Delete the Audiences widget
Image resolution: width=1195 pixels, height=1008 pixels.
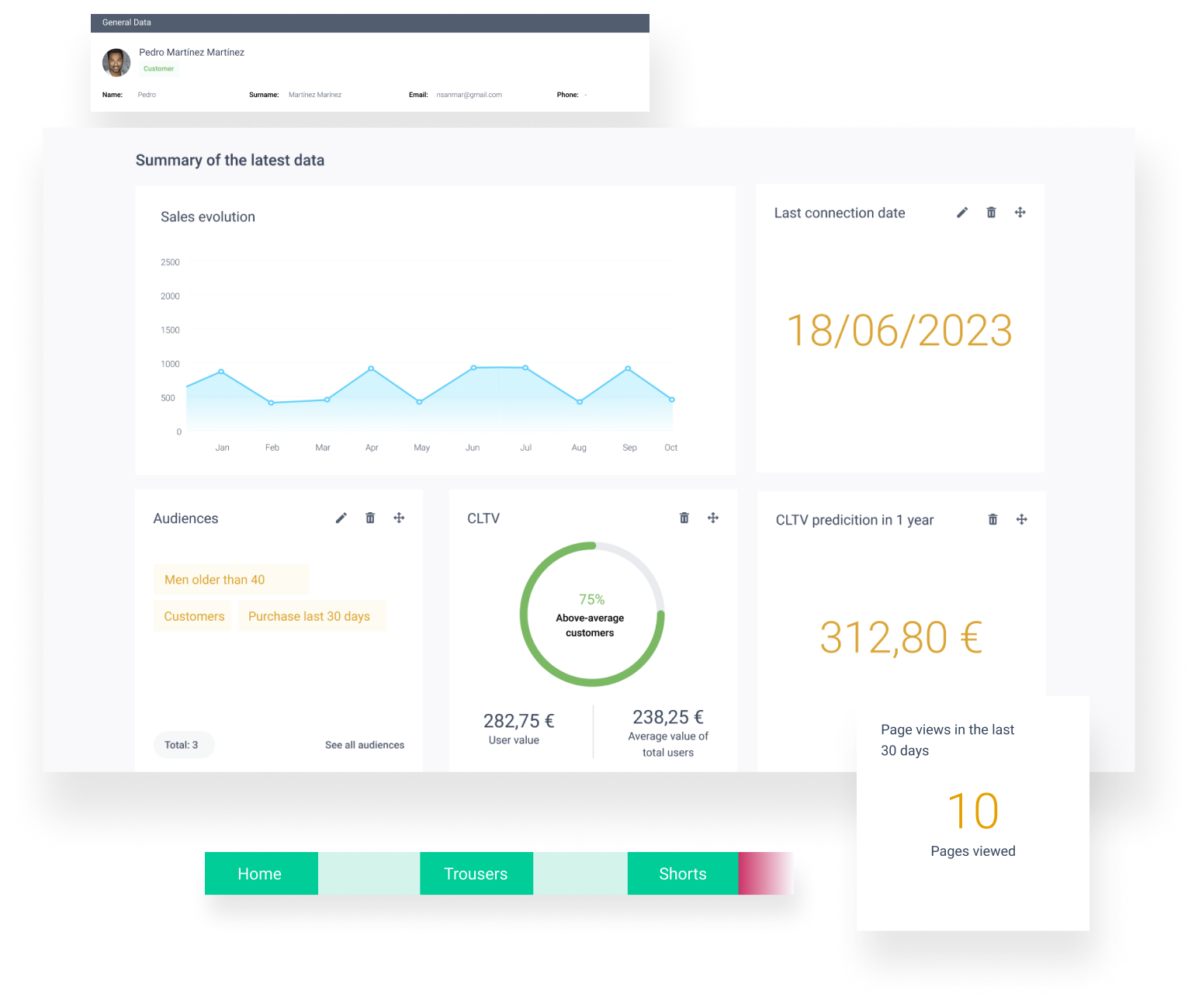pos(370,518)
